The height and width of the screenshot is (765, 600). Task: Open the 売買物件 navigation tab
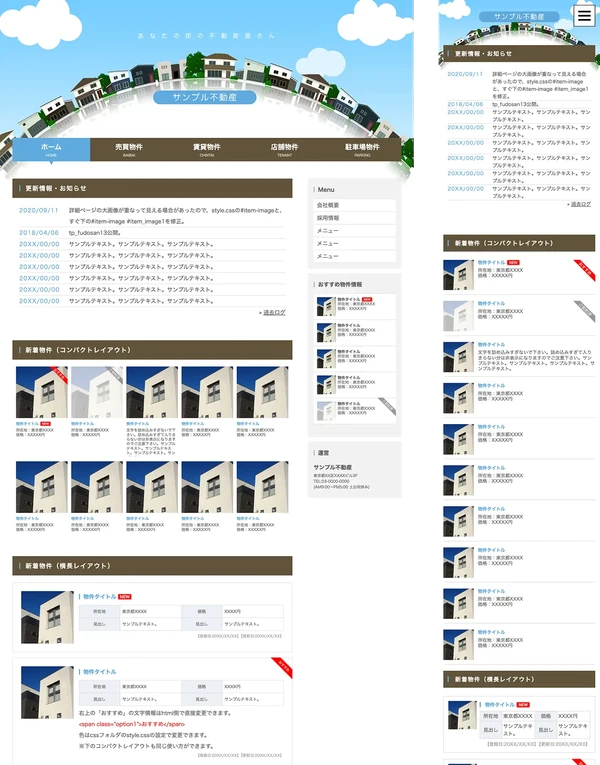[x=129, y=149]
